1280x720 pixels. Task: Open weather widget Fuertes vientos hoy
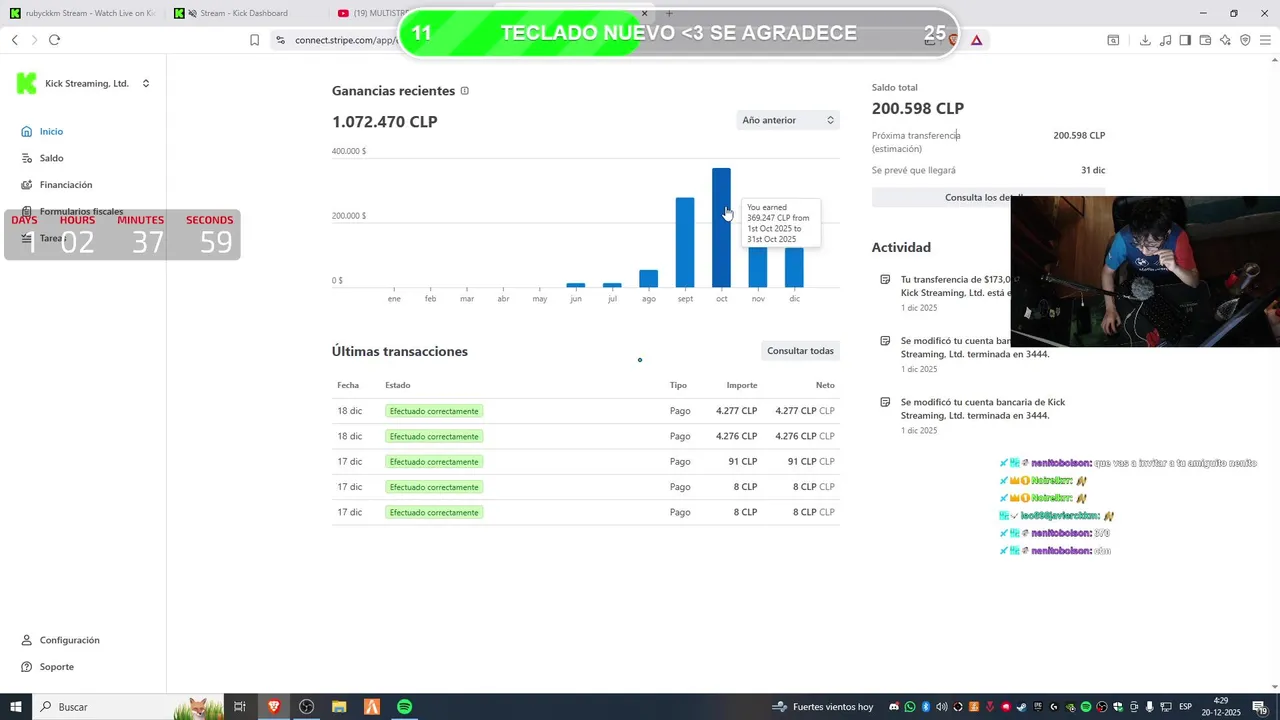(823, 707)
